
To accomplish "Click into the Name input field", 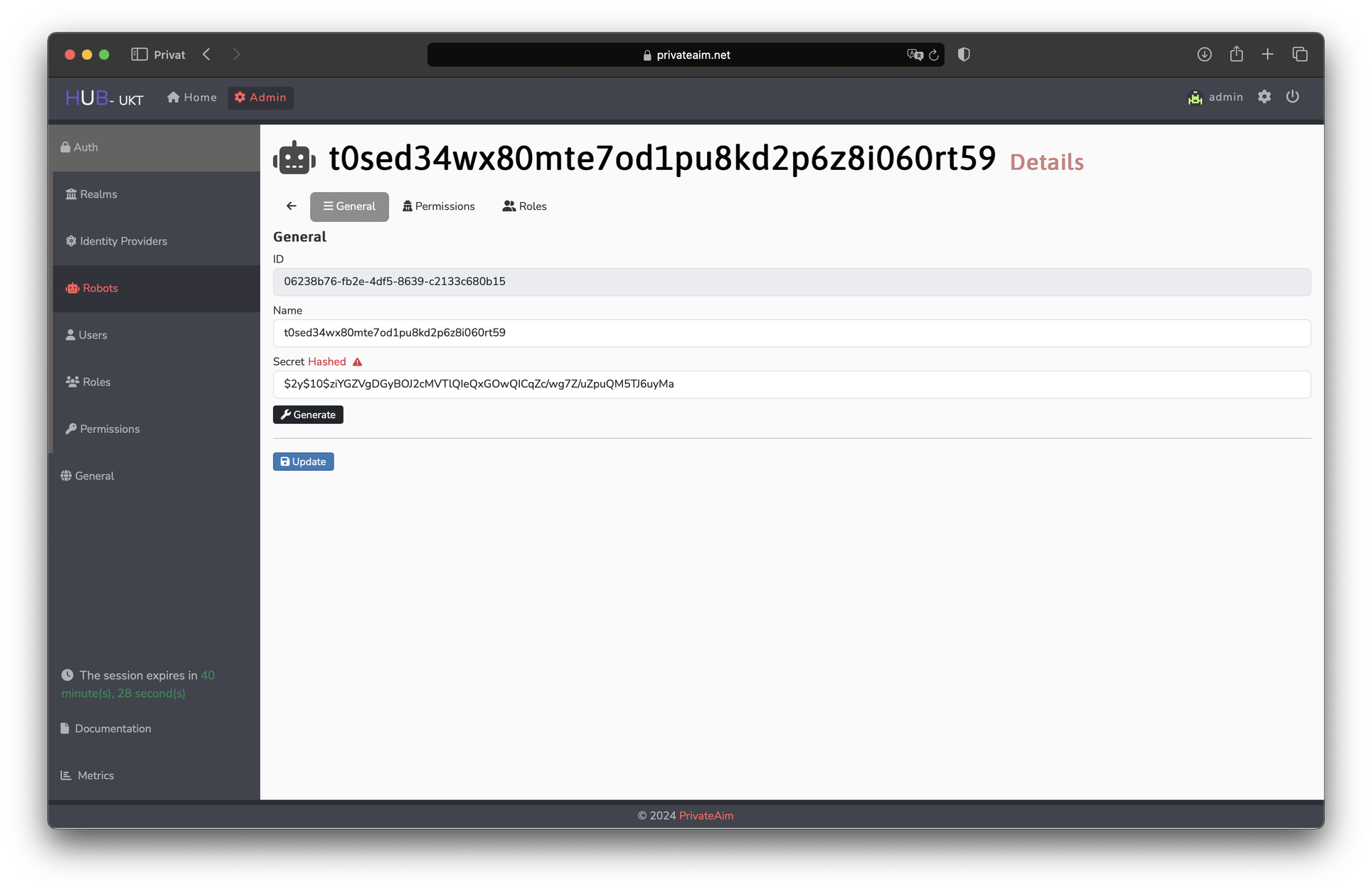I will 791,333.
